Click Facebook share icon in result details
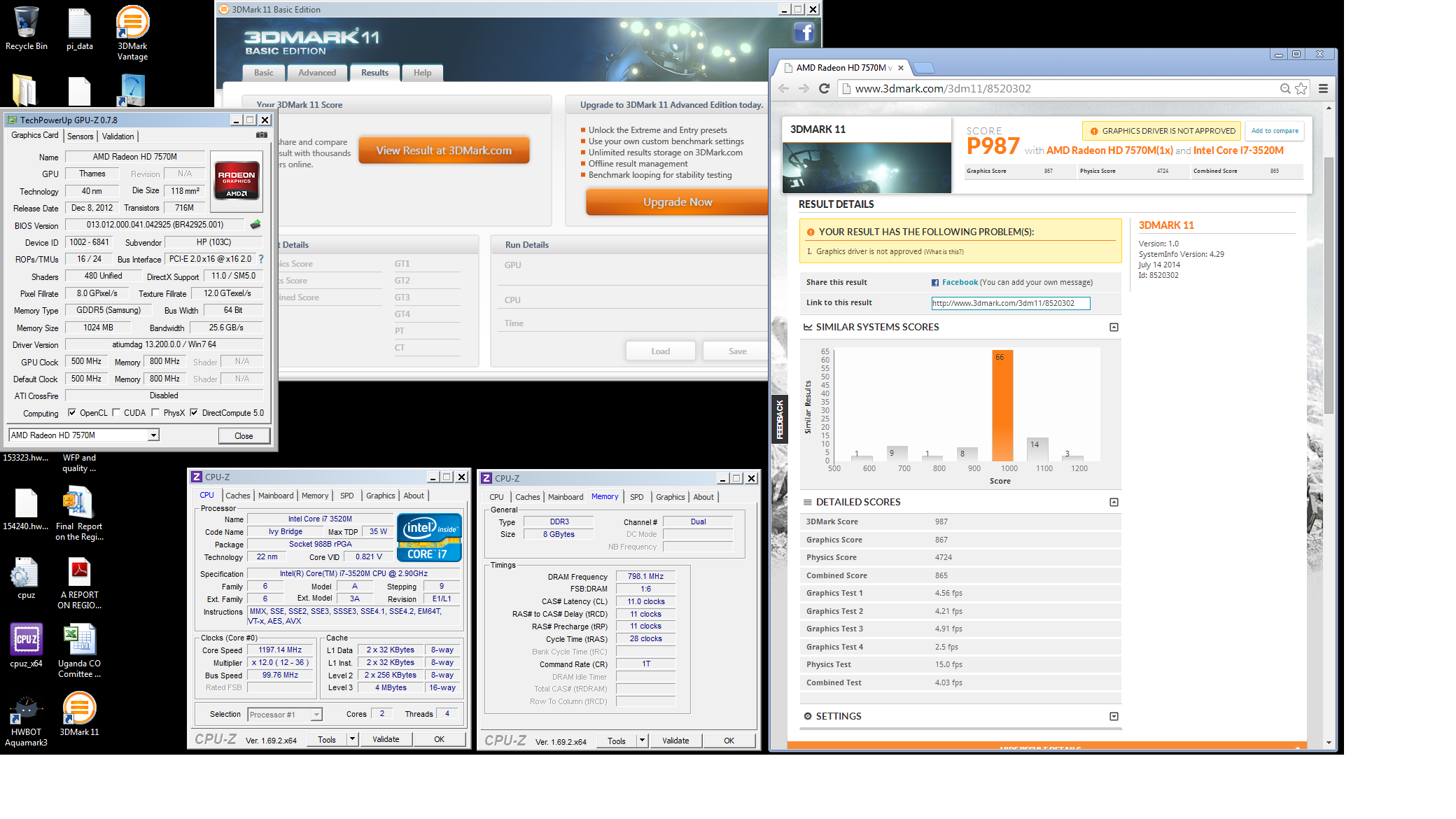The height and width of the screenshot is (819, 1456). [x=935, y=283]
